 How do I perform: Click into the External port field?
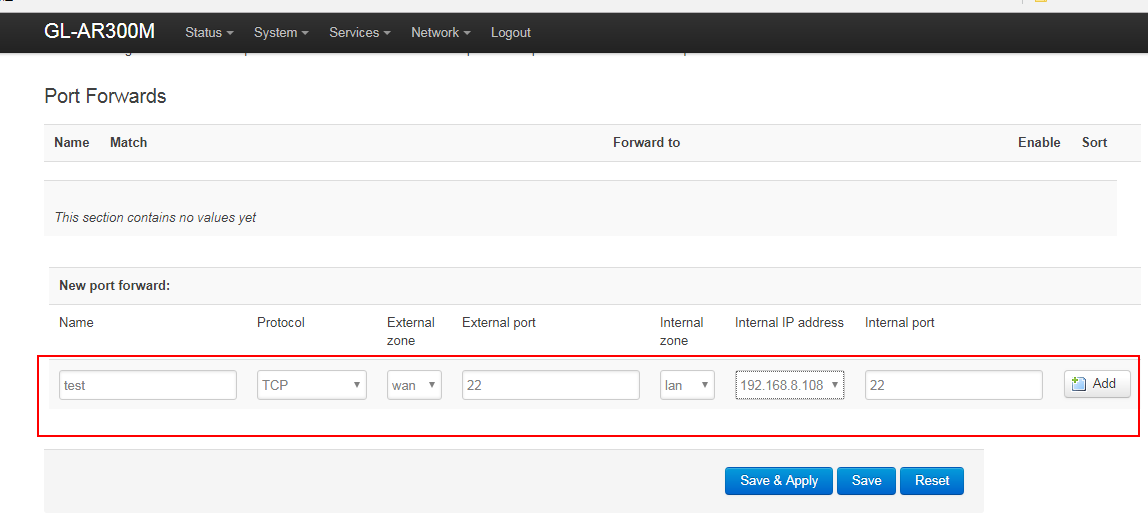550,385
